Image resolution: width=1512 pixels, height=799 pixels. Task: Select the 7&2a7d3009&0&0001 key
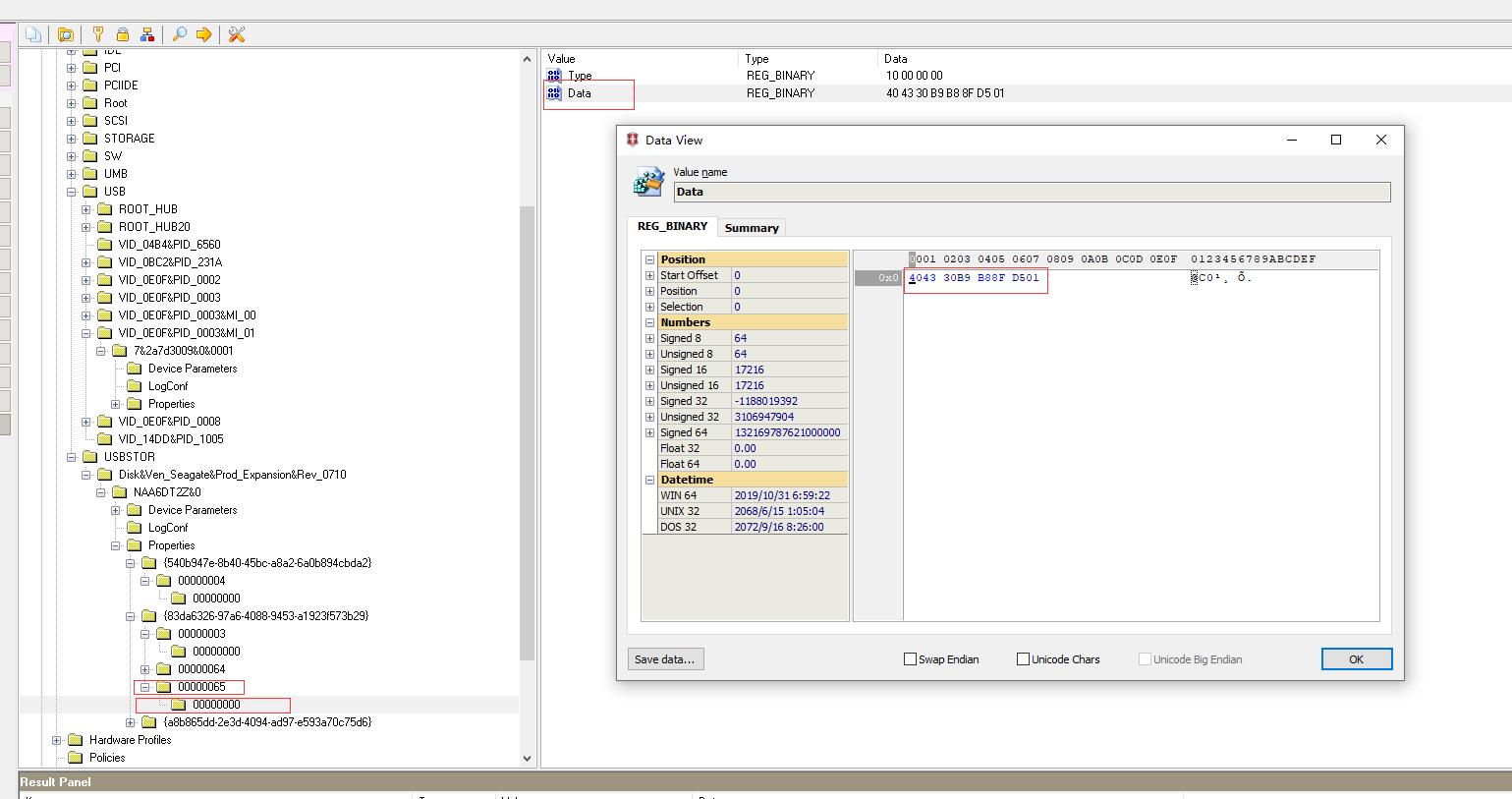[x=184, y=351]
